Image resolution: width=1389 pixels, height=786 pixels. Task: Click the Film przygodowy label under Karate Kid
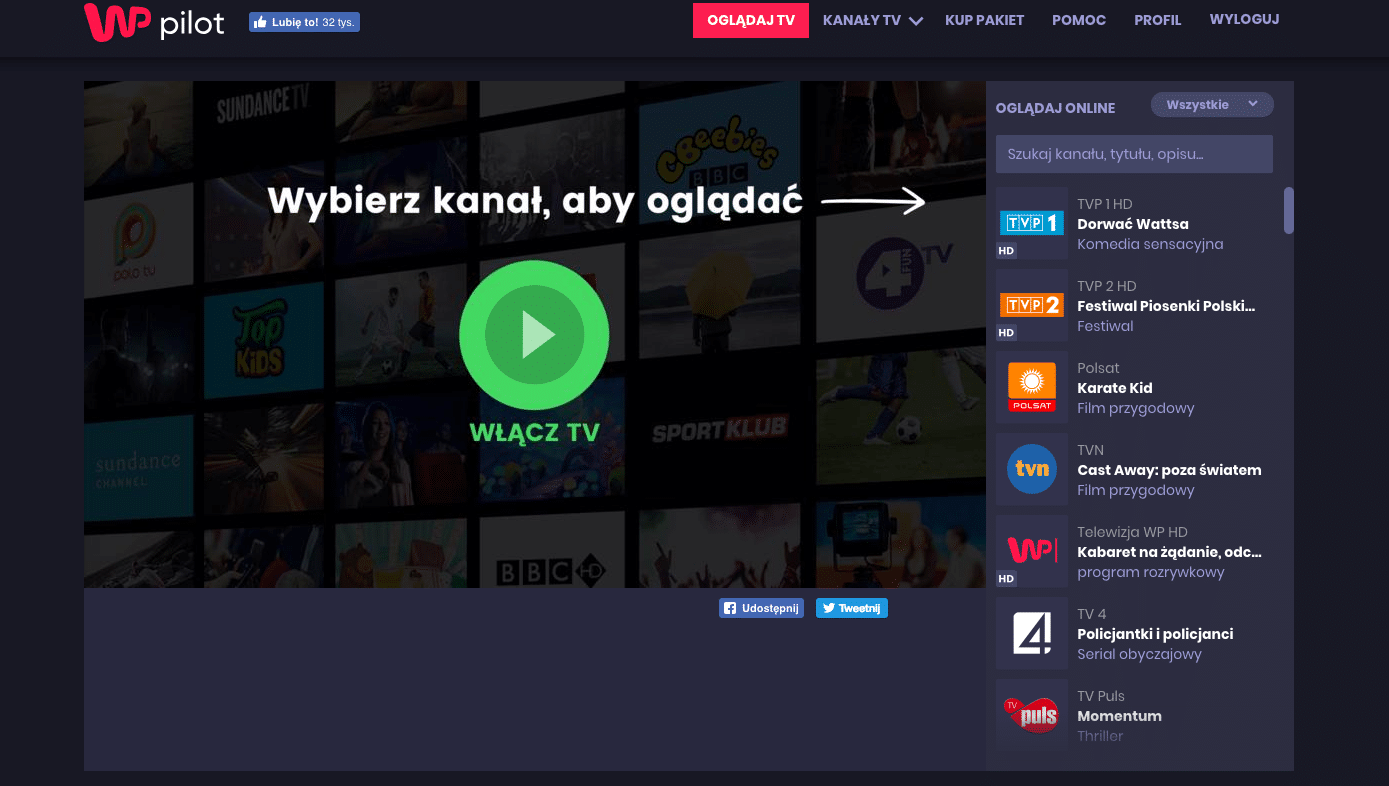(1136, 408)
